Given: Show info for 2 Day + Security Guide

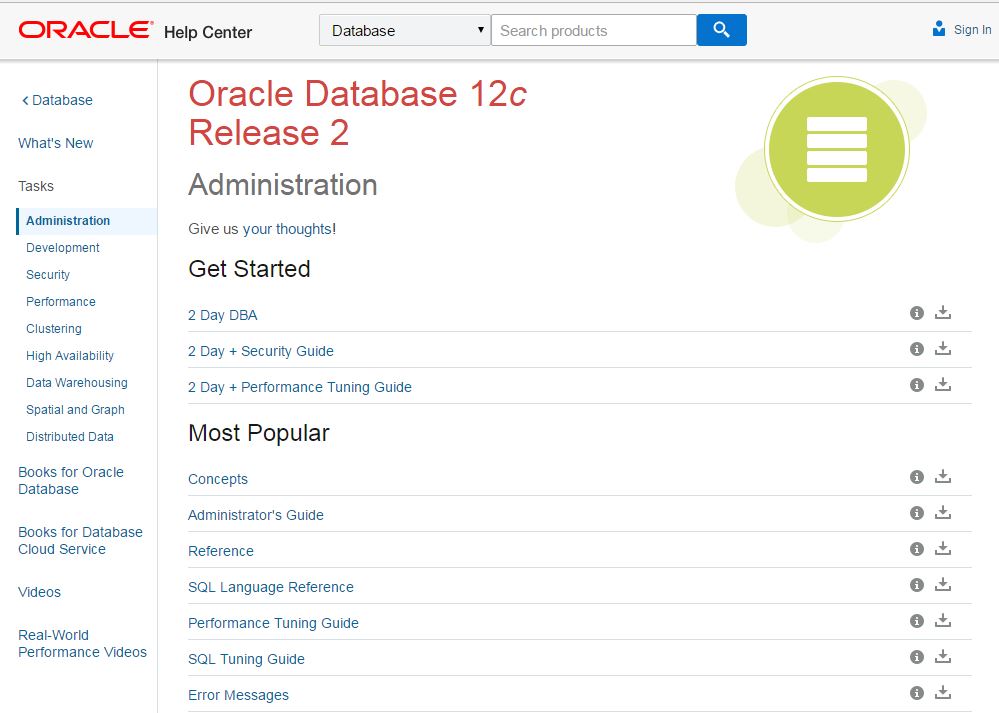Looking at the screenshot, I should (x=917, y=349).
